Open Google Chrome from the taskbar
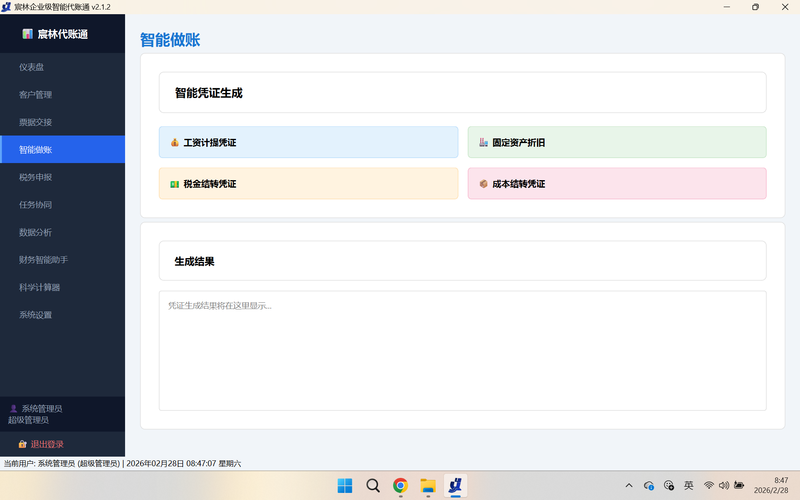 400,486
